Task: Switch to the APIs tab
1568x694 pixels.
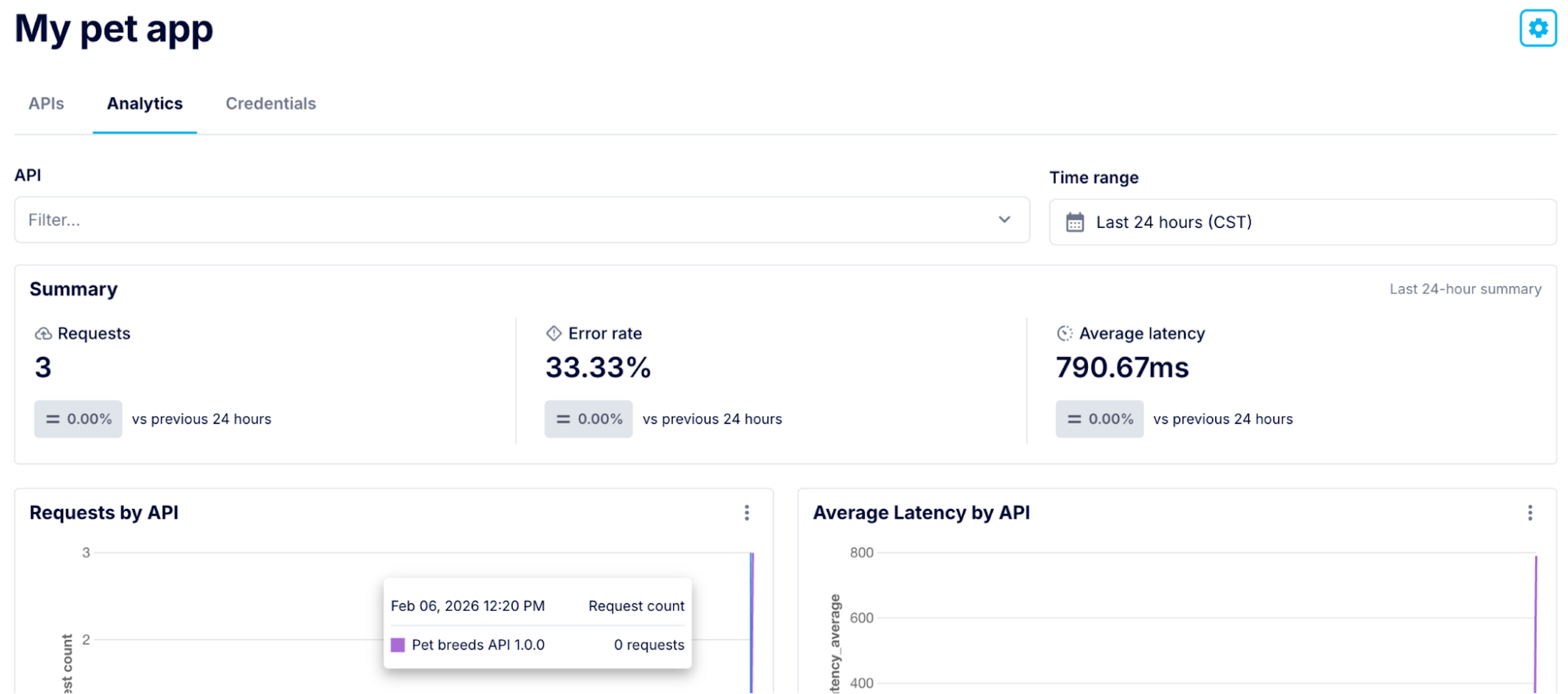Action: pos(46,104)
